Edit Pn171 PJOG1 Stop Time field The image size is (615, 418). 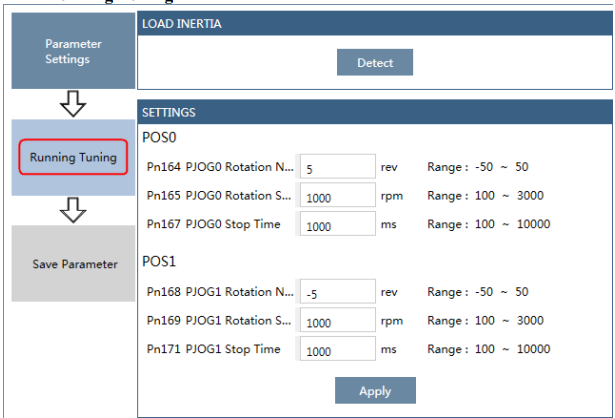338,349
